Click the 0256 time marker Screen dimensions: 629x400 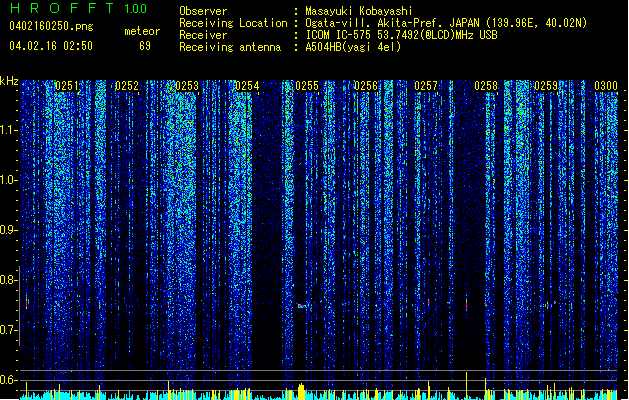pos(366,86)
